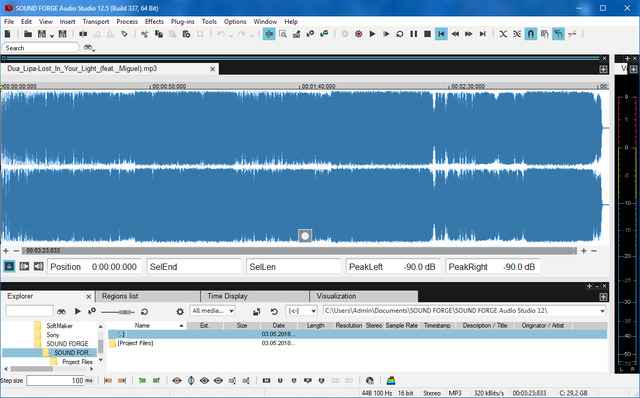This screenshot has width=640, height=398.
Task: Create a new file with toolbar icon
Action: click(x=8, y=34)
